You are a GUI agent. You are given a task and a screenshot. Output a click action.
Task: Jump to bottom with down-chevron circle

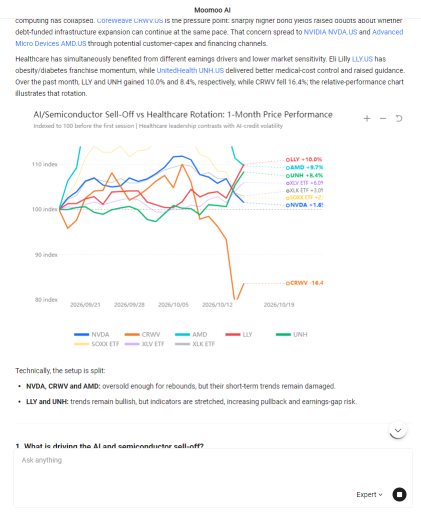(398, 430)
